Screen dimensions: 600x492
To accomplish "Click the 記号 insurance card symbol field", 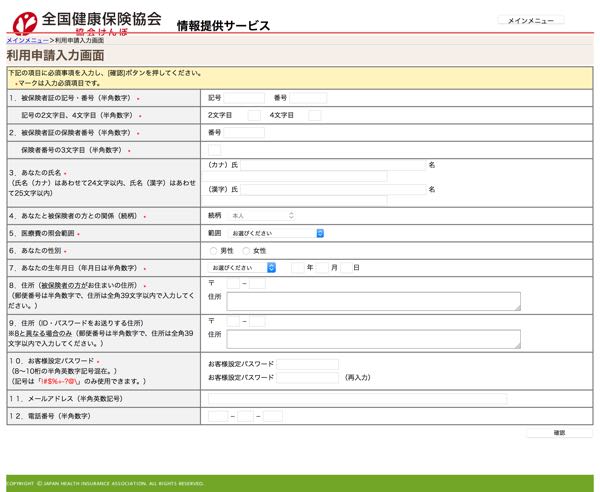I will pos(245,98).
